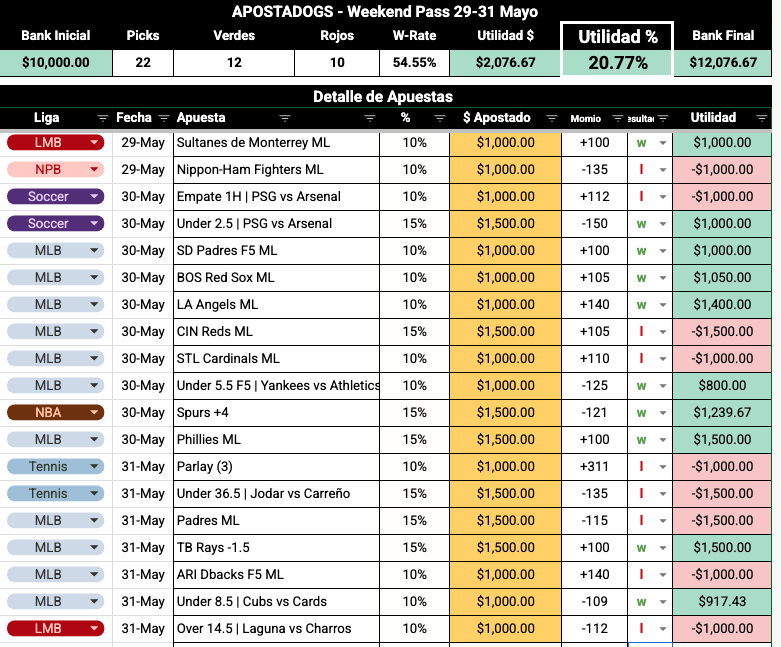Select the W-Rate 54.55% cell
The height and width of the screenshot is (647, 781).
tap(414, 63)
